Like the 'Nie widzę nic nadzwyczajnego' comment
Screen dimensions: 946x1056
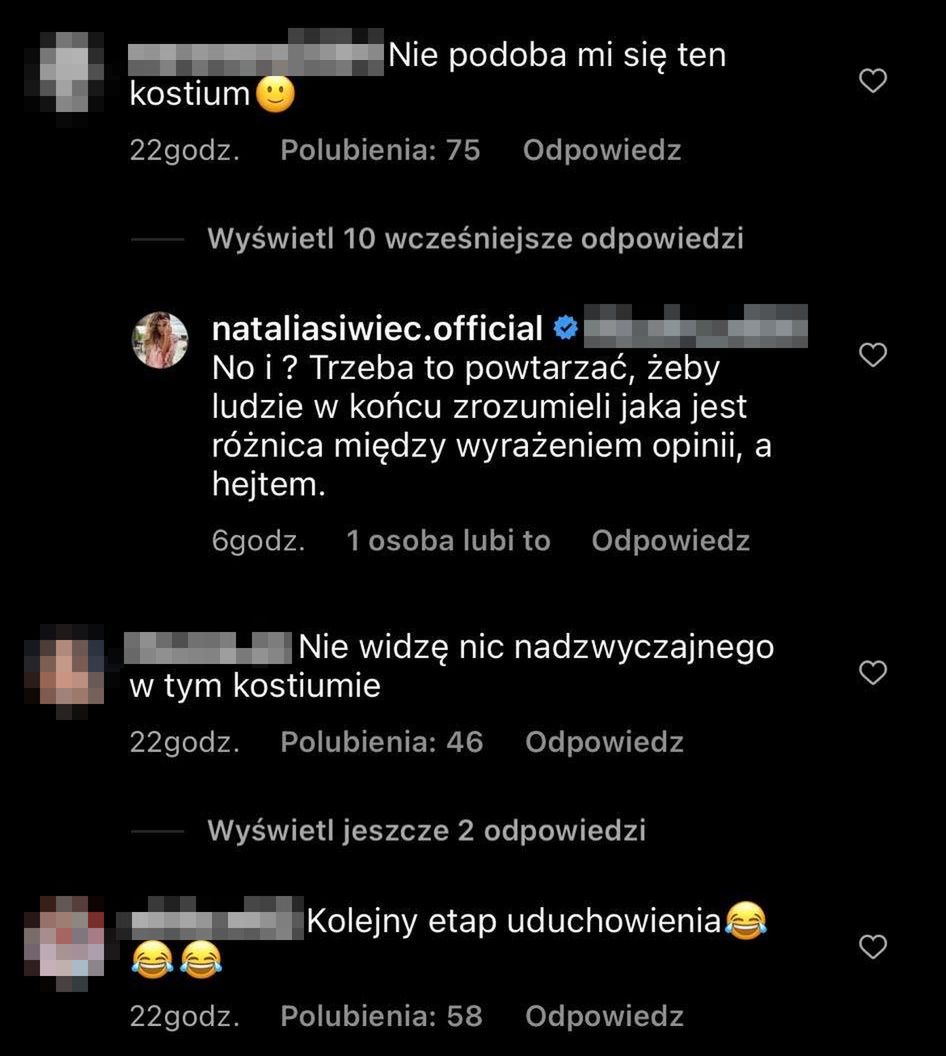pos(873,673)
